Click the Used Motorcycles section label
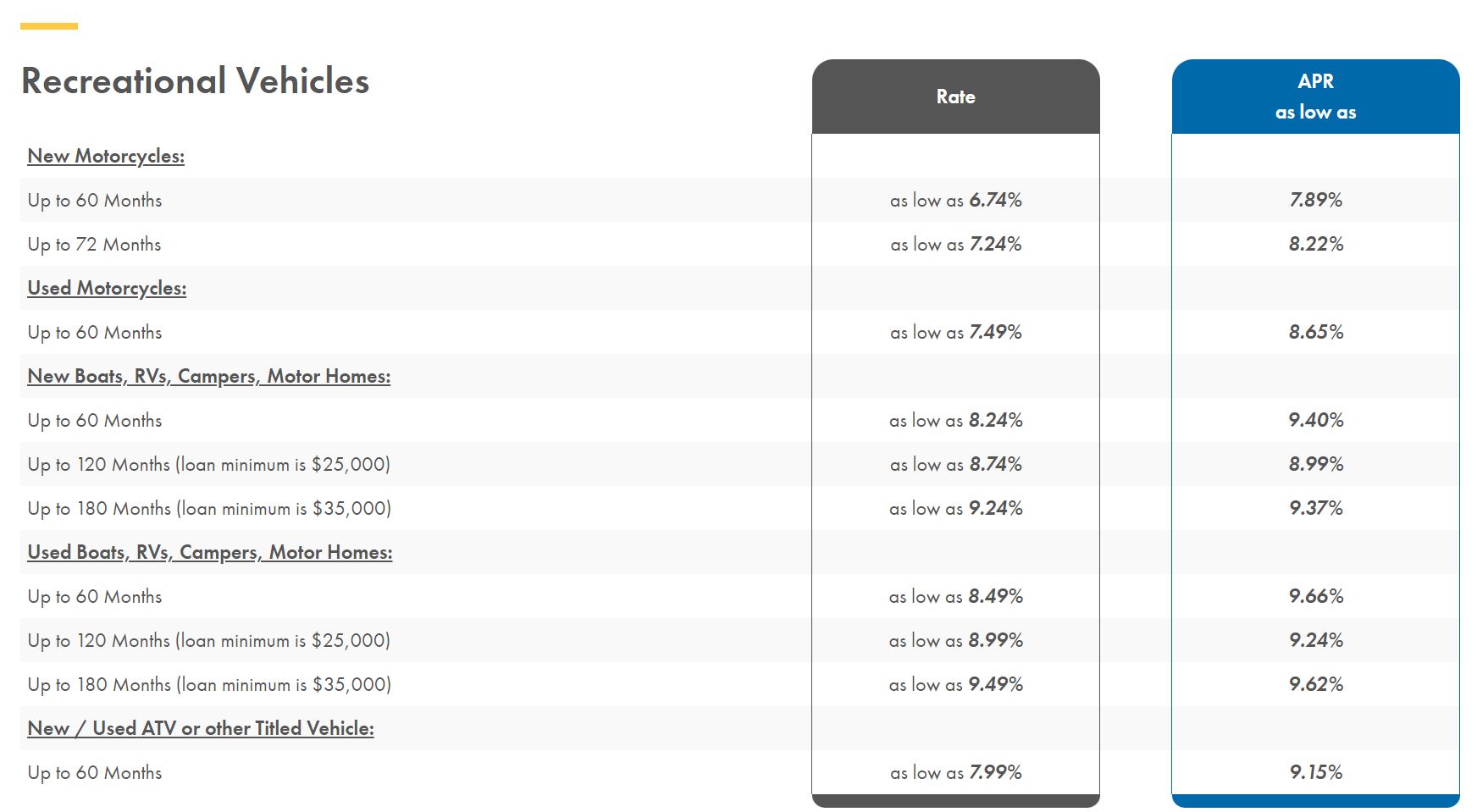Screen dimensions: 1477x812 click(x=107, y=288)
